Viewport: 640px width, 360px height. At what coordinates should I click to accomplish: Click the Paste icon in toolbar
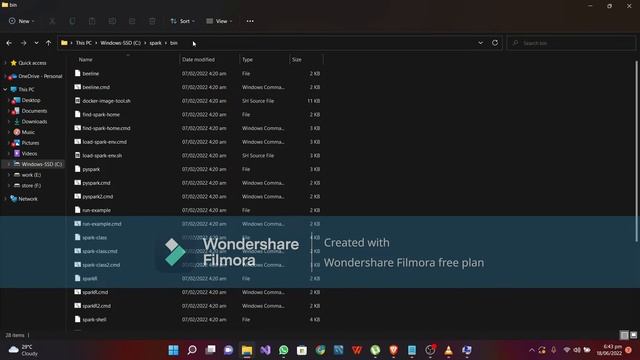92,21
